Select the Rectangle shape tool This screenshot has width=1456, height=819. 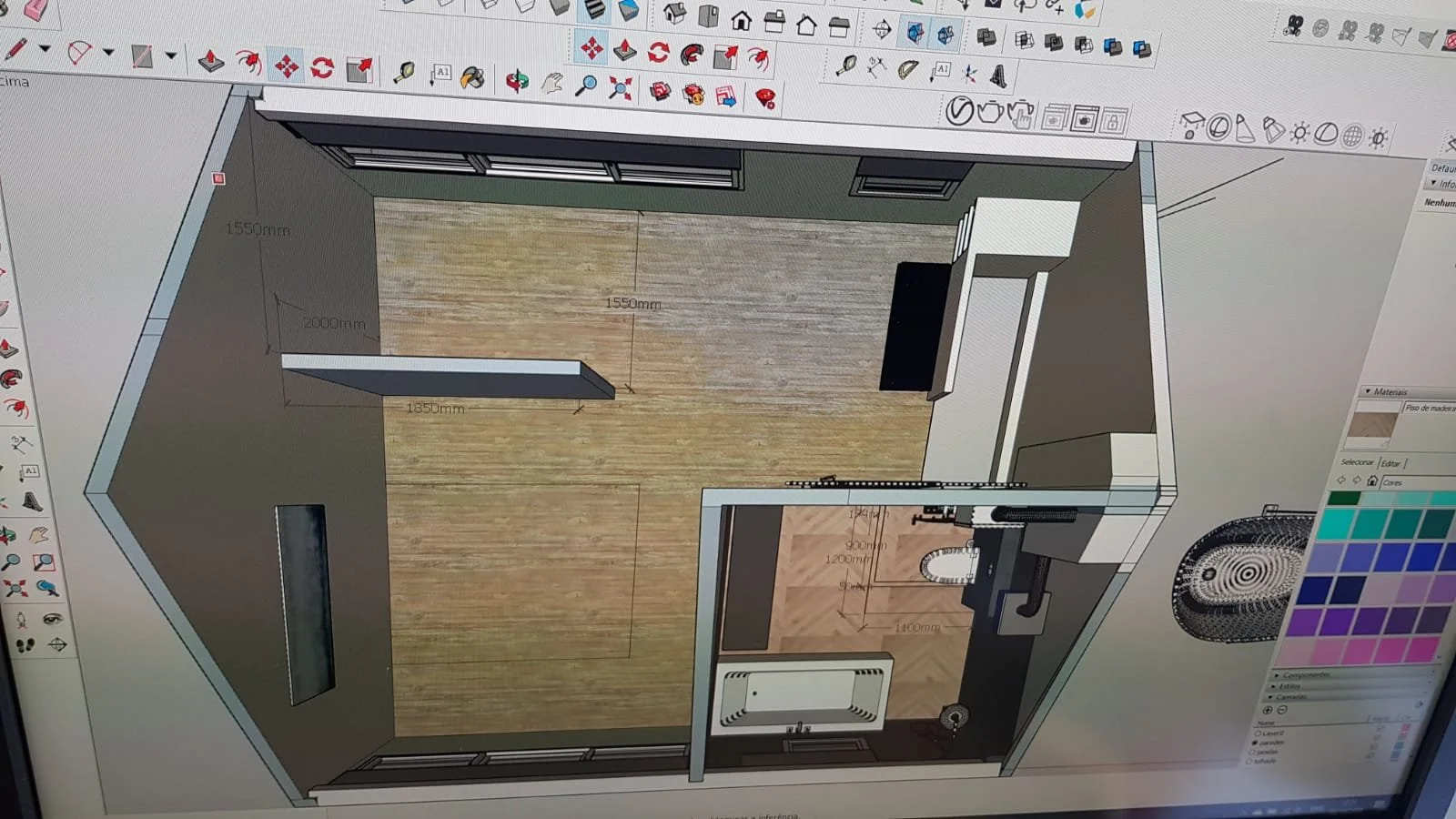[x=141, y=56]
